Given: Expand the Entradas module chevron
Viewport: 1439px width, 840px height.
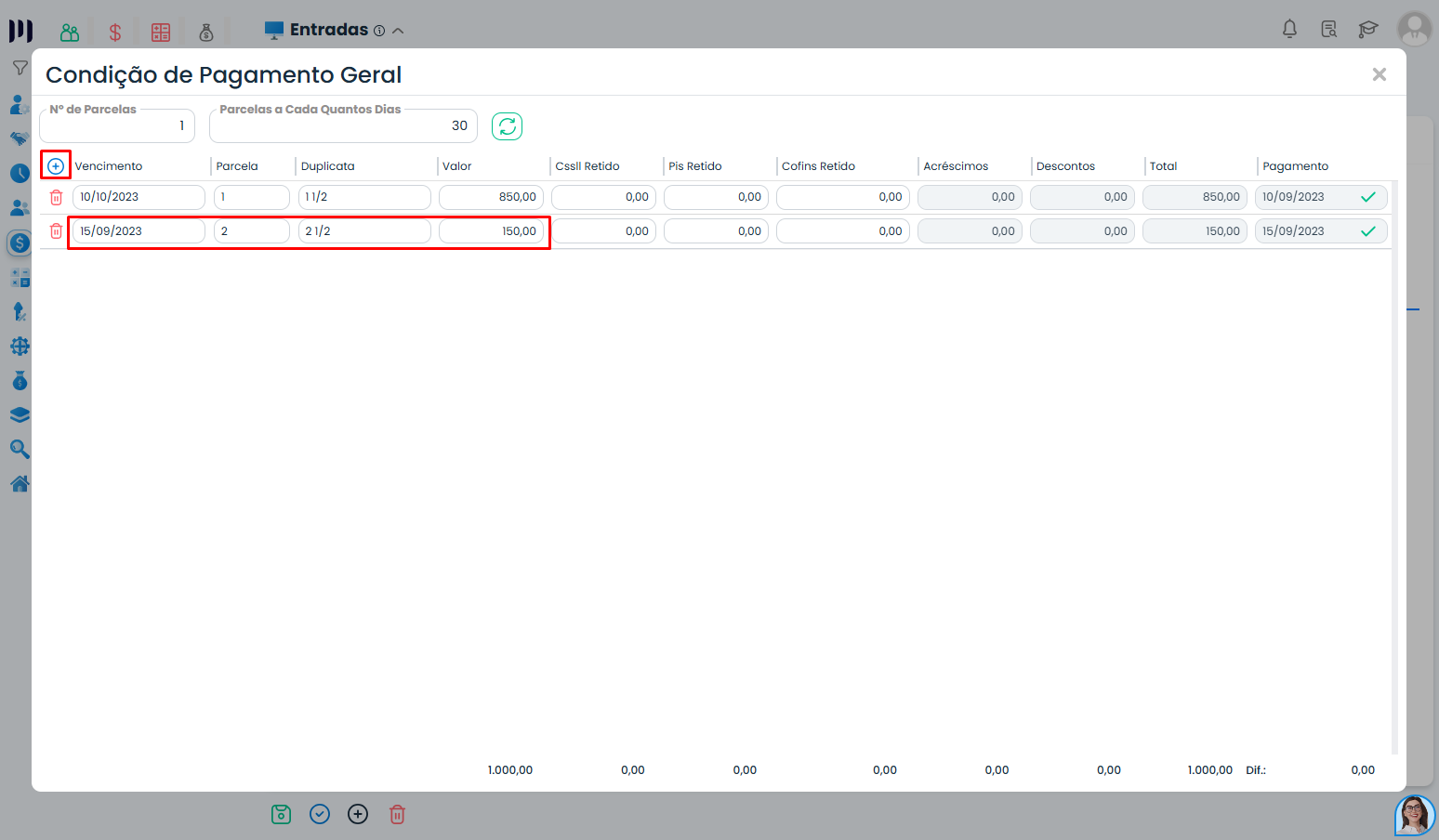Looking at the screenshot, I should pyautogui.click(x=398, y=31).
